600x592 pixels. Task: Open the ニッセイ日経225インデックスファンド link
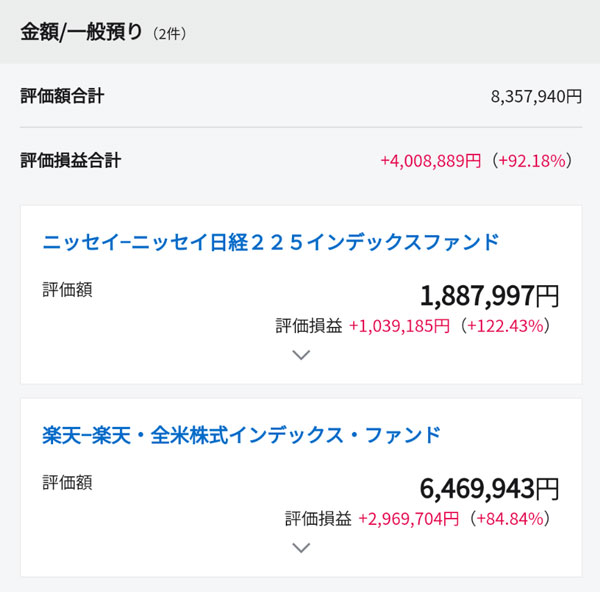pos(271,242)
